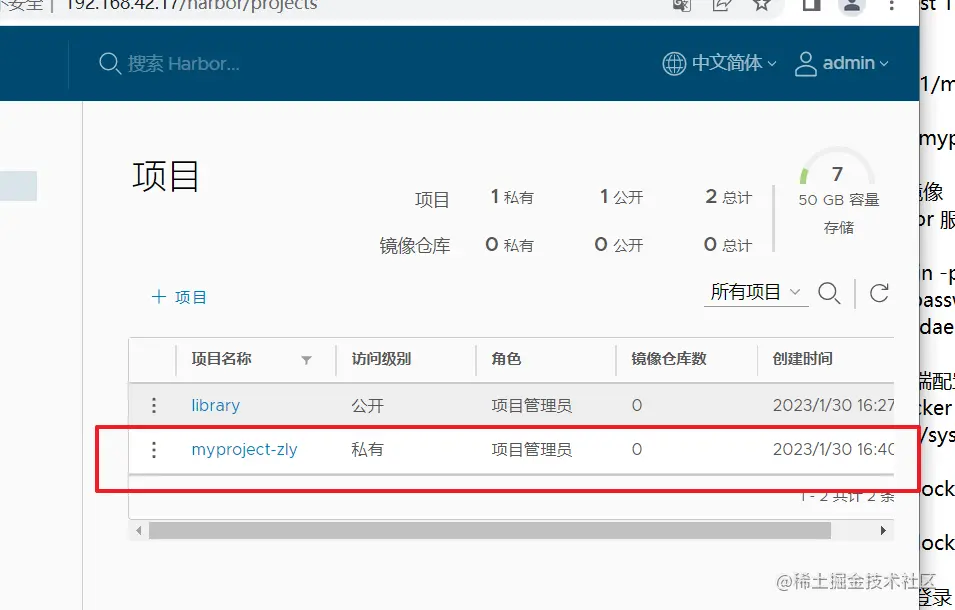
Task: Click the horizontal scrollbar right arrow
Action: tap(883, 530)
